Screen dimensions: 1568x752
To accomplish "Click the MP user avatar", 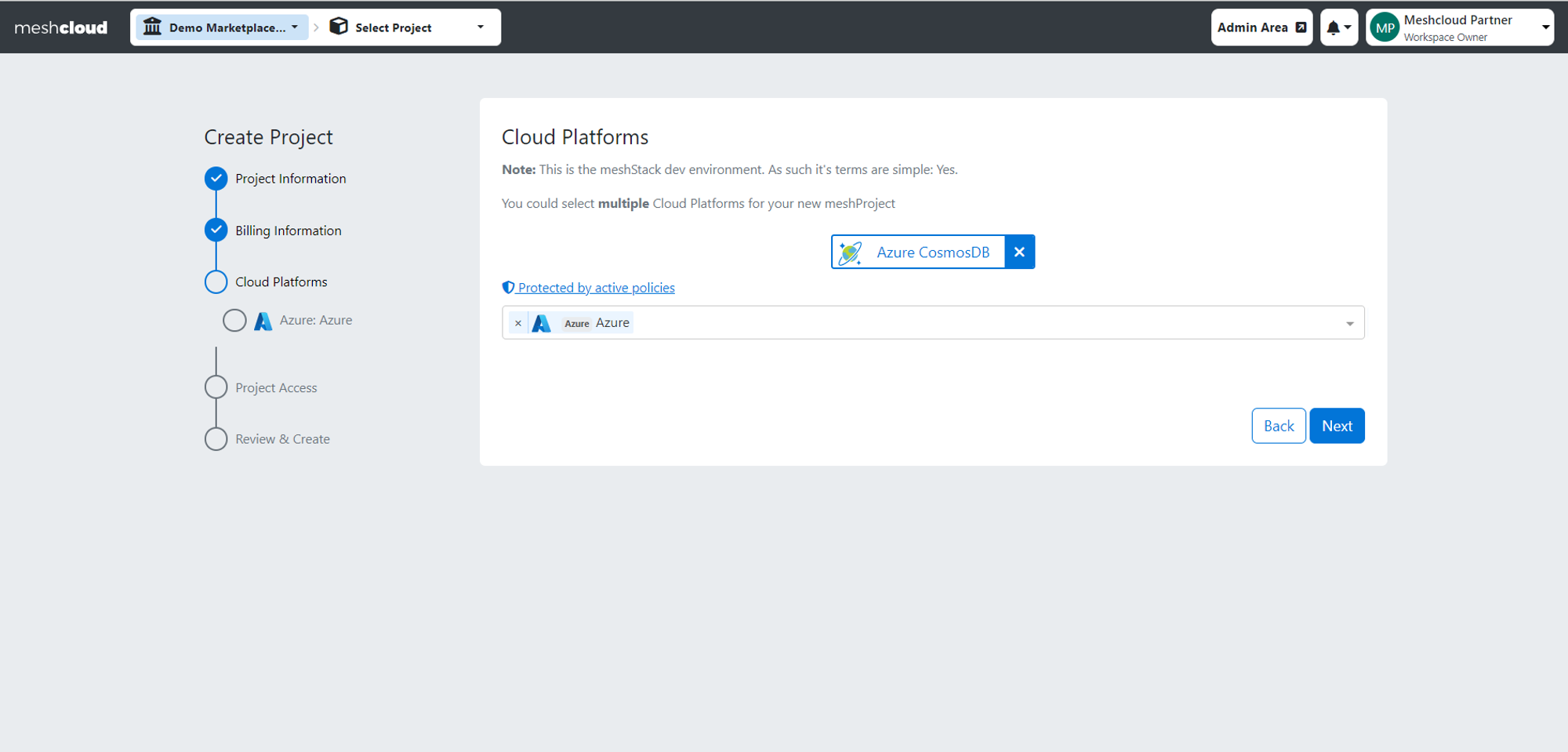I will pos(1385,27).
